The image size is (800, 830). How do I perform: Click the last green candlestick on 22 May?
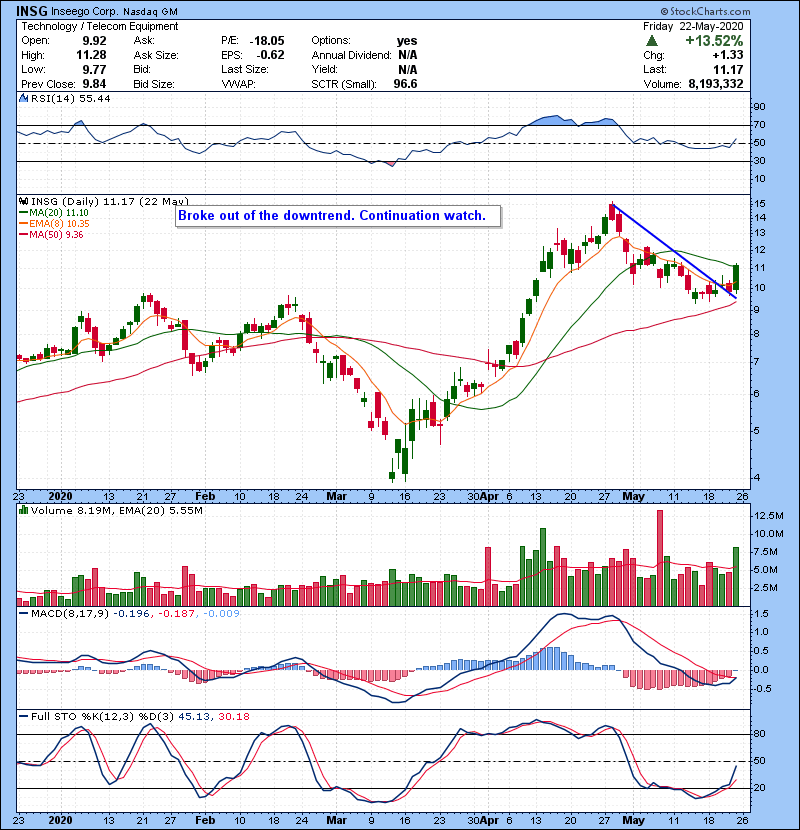click(736, 277)
